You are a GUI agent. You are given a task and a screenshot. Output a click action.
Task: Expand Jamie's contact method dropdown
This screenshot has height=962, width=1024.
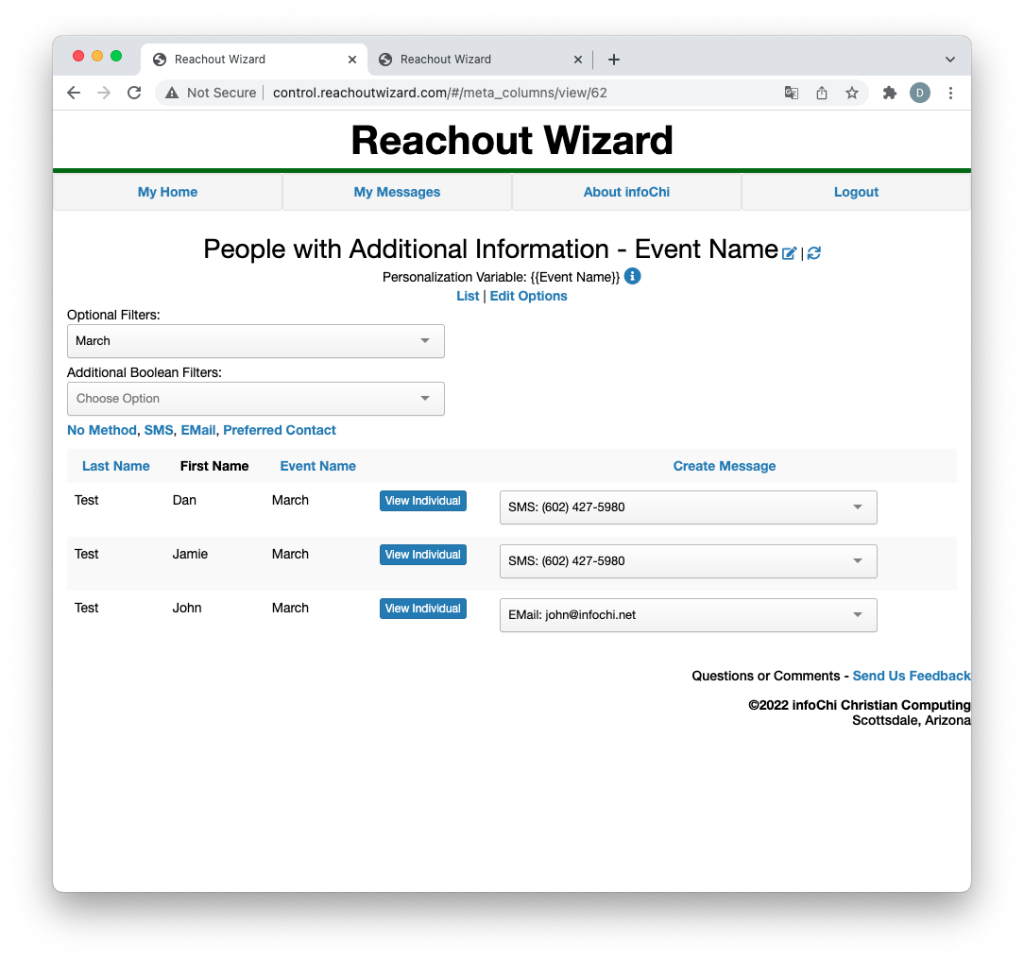pos(688,561)
